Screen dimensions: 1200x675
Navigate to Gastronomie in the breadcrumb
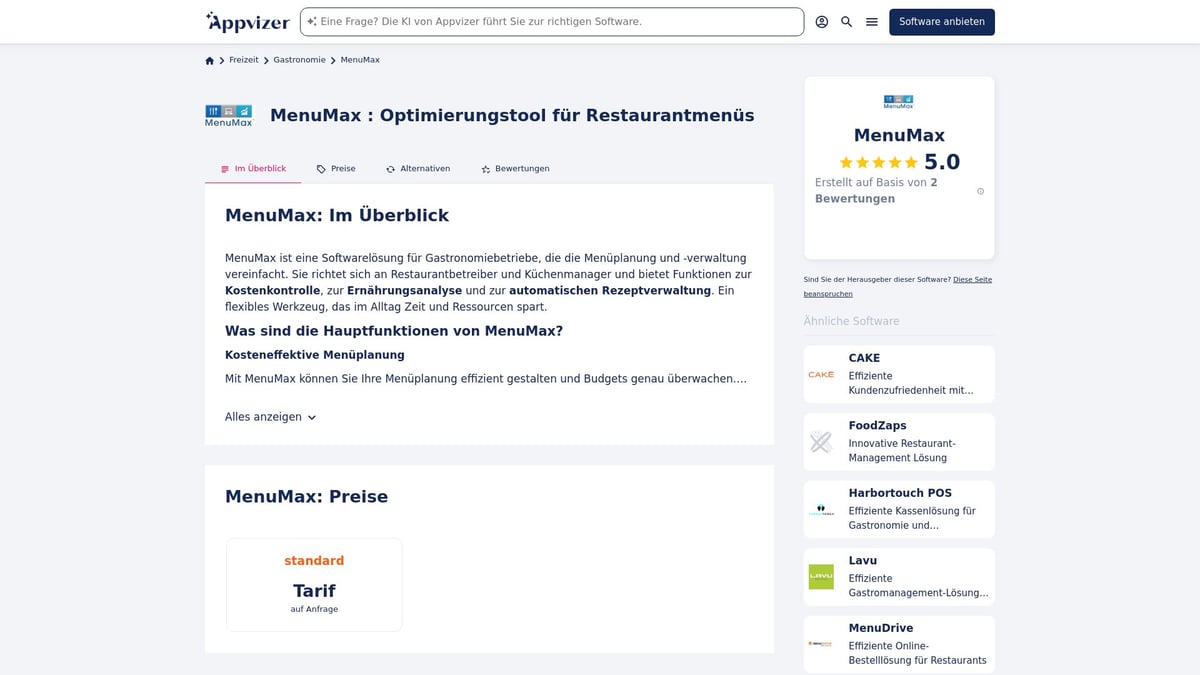point(299,60)
